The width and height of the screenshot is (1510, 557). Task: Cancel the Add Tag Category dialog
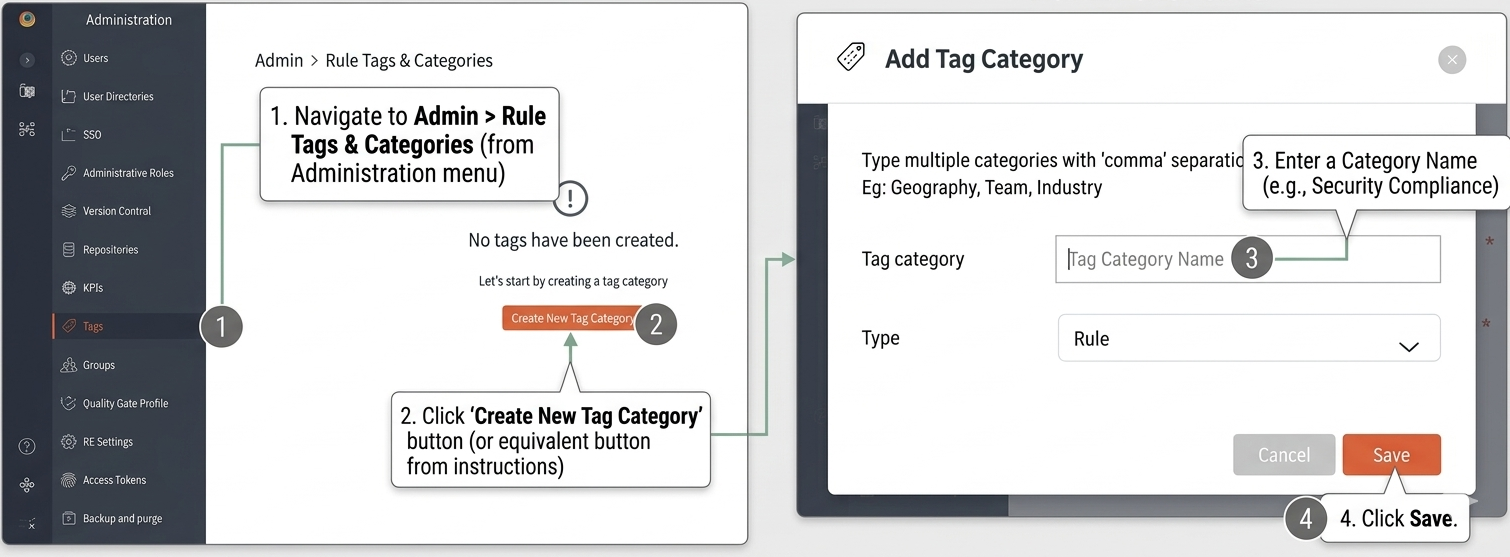tap(1283, 455)
